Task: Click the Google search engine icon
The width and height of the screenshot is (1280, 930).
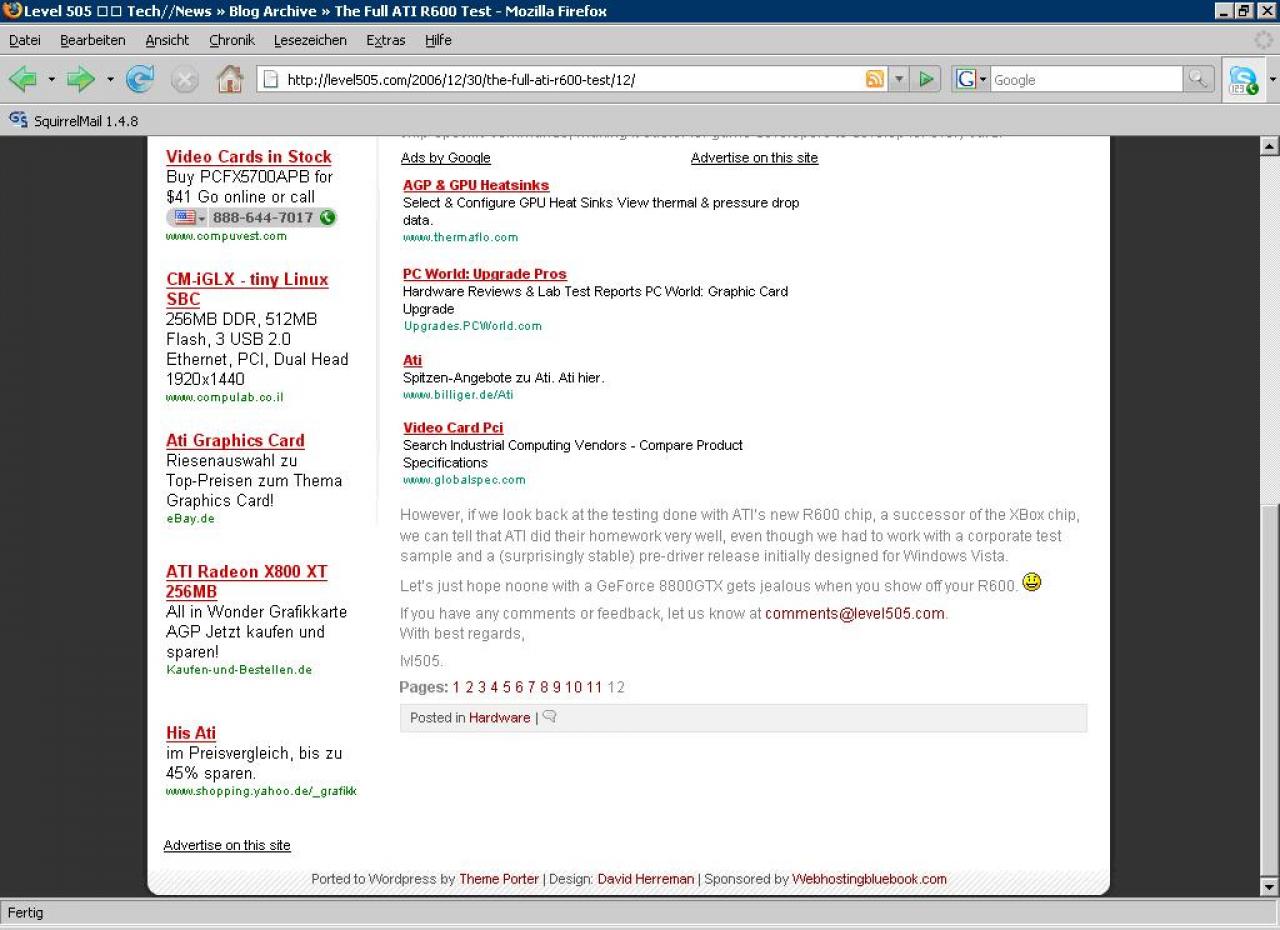Action: [x=966, y=79]
